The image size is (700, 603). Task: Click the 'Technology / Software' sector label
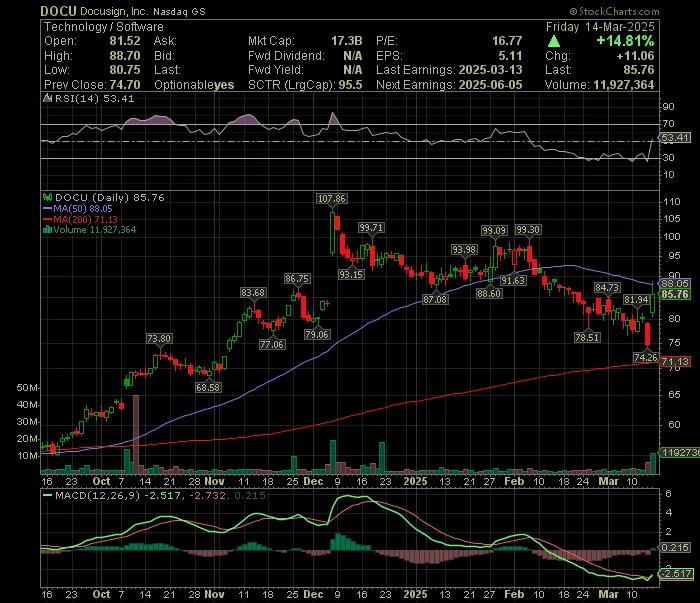104,27
